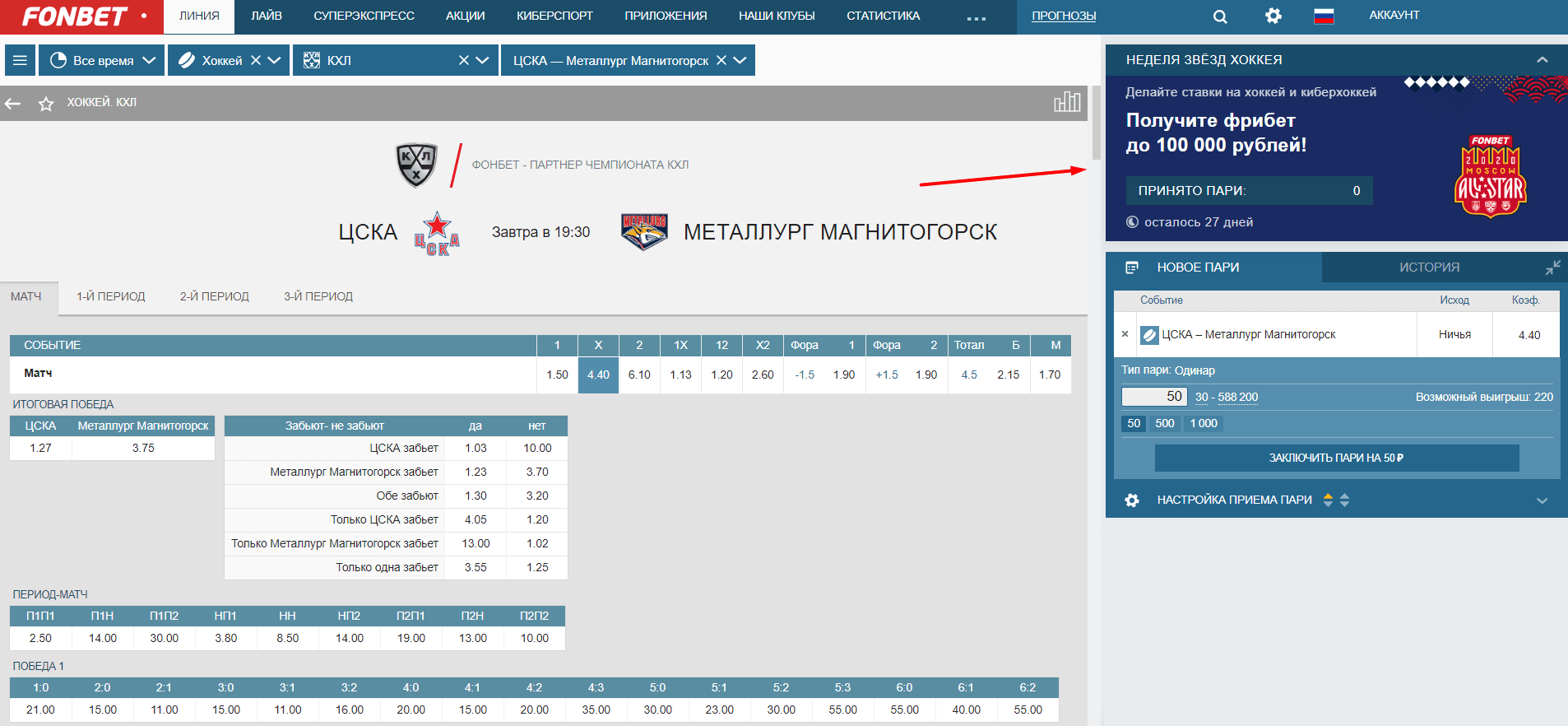Delete ЦСКА – Металлург bet from coupon

click(1125, 334)
